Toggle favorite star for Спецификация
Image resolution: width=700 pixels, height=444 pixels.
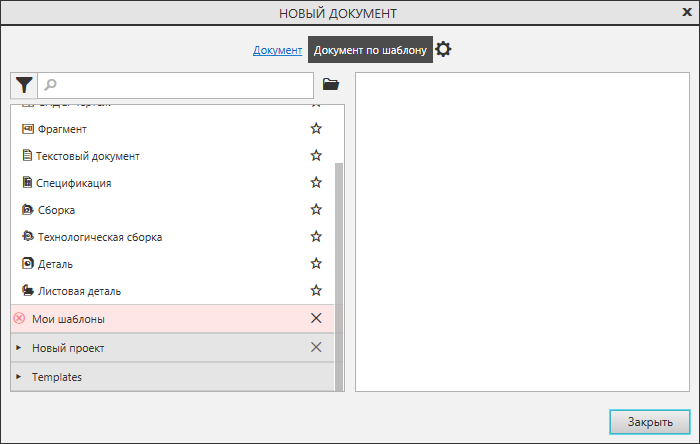coord(316,183)
